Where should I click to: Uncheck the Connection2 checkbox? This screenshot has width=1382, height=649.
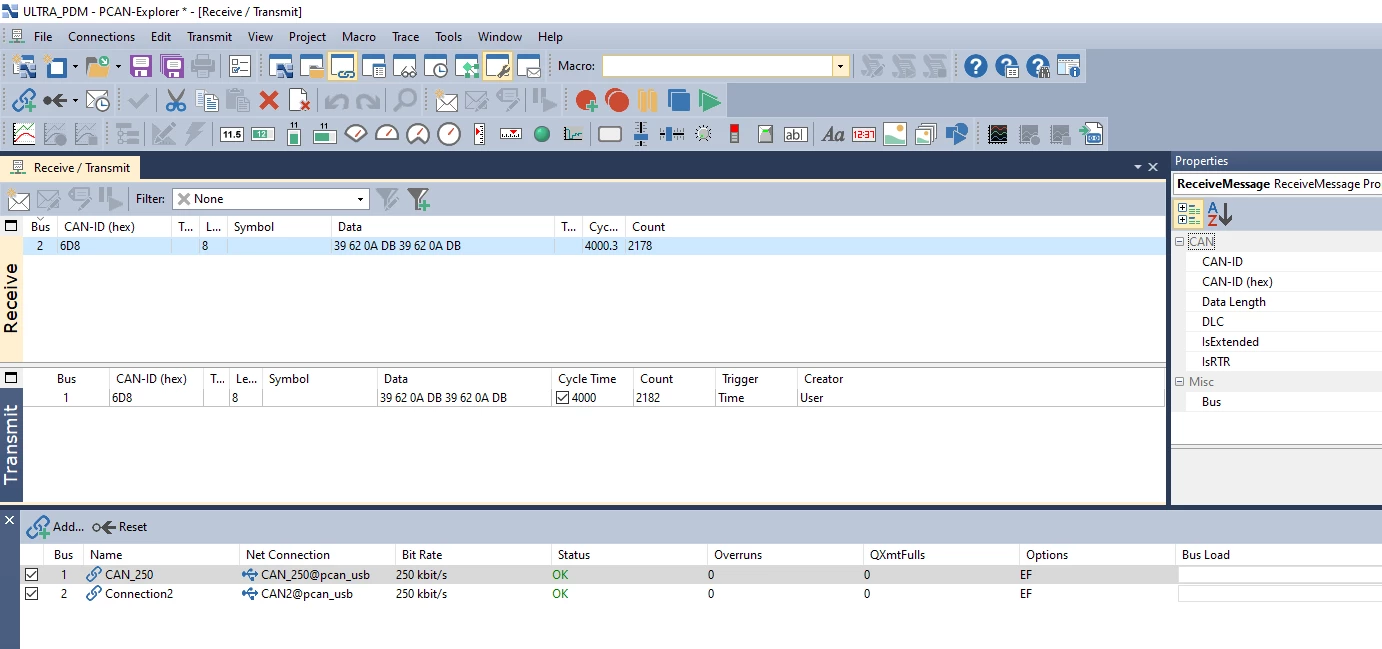[32, 594]
